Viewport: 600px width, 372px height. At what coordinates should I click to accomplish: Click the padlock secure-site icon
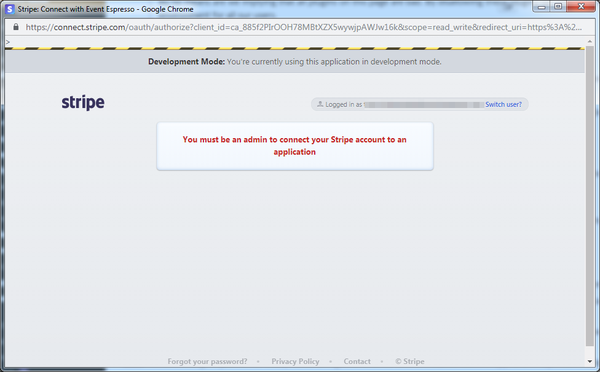click(x=16, y=27)
